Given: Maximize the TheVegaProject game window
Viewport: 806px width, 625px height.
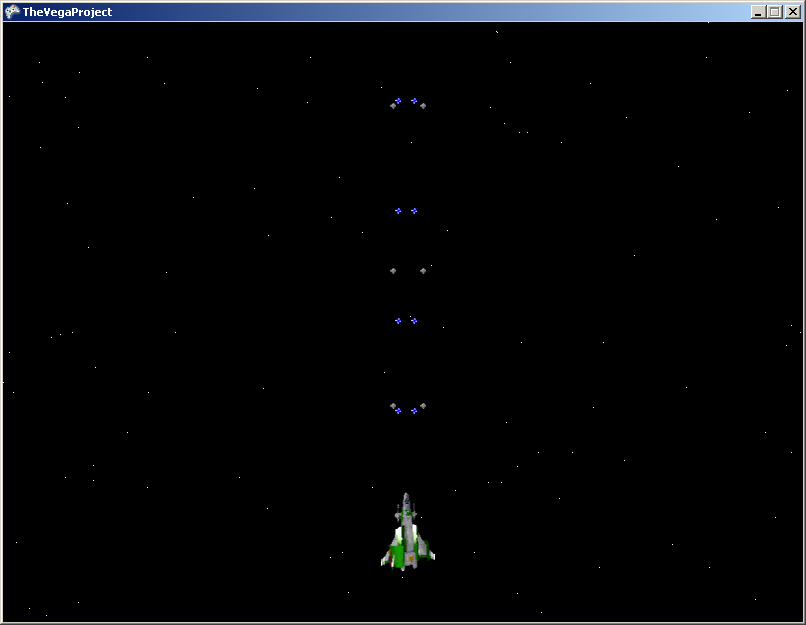Looking at the screenshot, I should pyautogui.click(x=774, y=12).
